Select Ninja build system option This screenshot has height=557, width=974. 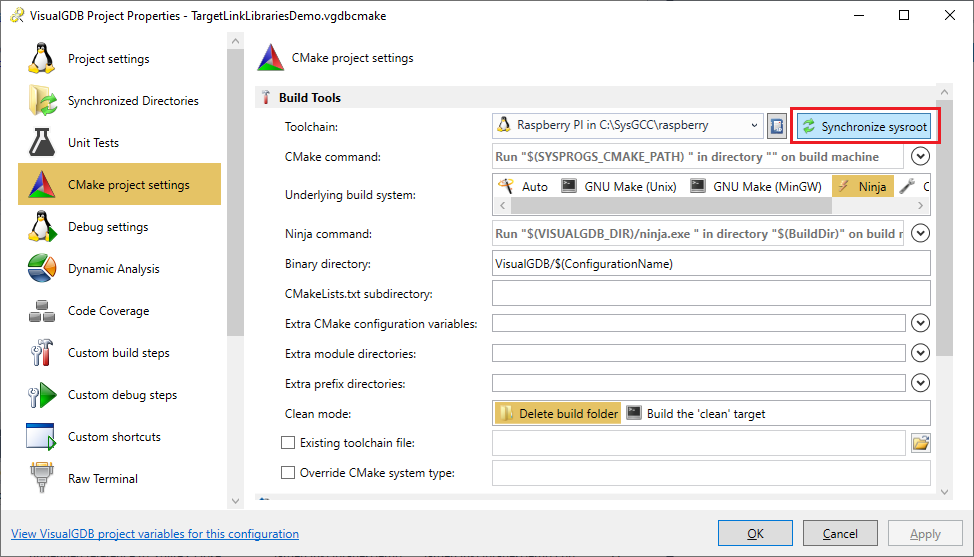(863, 186)
